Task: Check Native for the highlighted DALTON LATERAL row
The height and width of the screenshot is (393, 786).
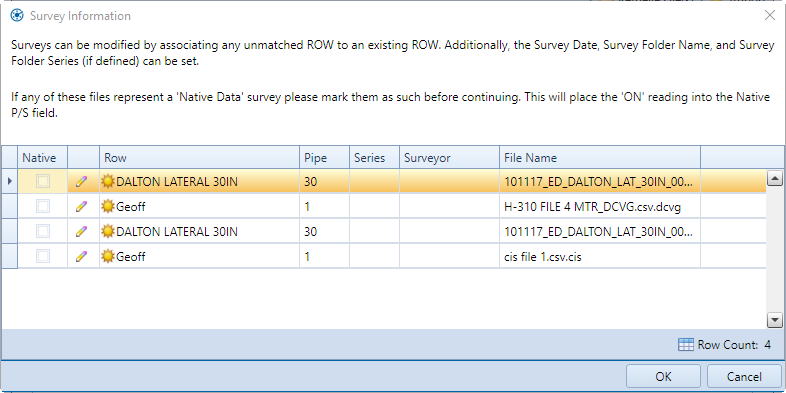Action: (x=43, y=181)
